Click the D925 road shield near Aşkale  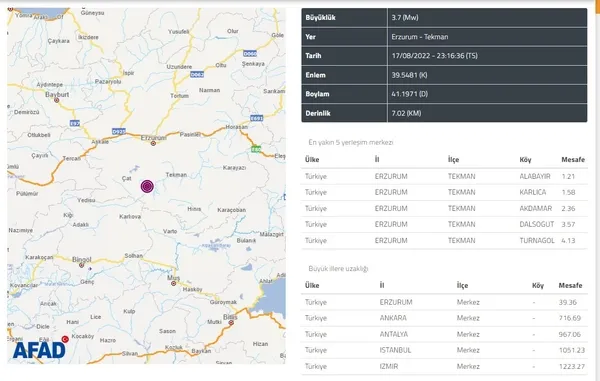(x=119, y=131)
